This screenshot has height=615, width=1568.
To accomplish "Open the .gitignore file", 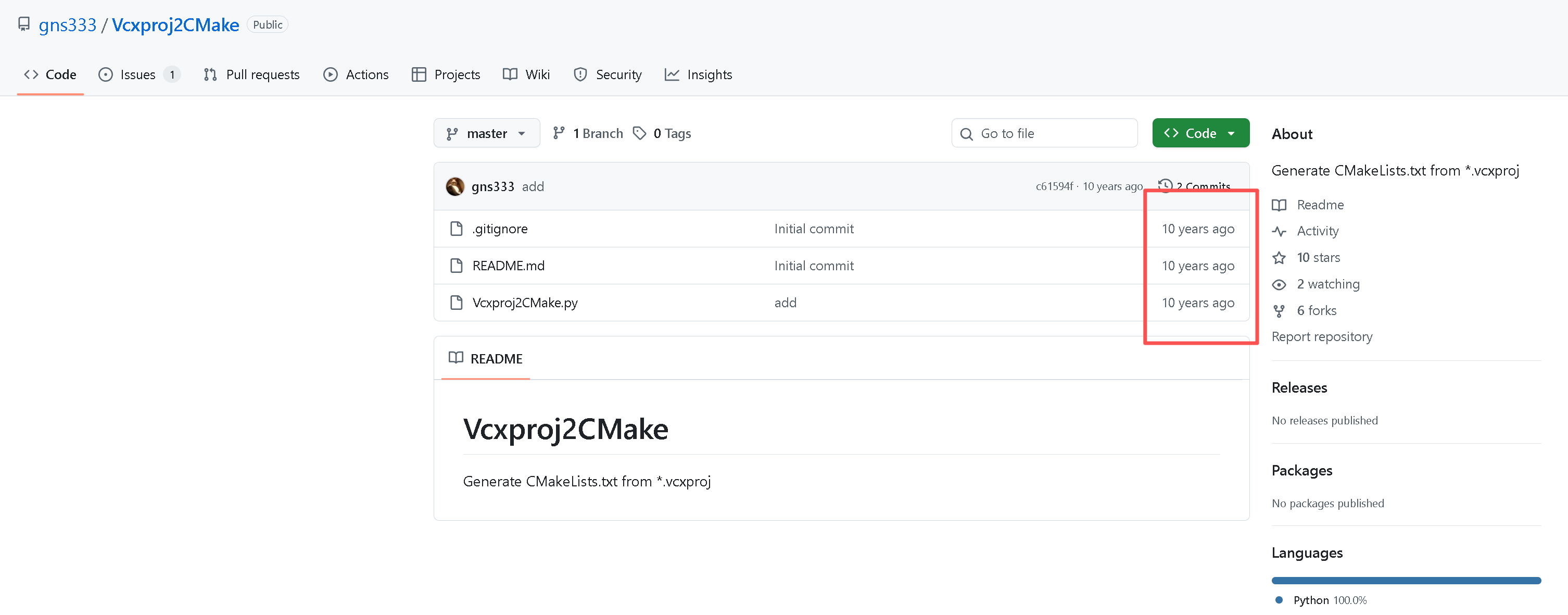I will point(500,228).
